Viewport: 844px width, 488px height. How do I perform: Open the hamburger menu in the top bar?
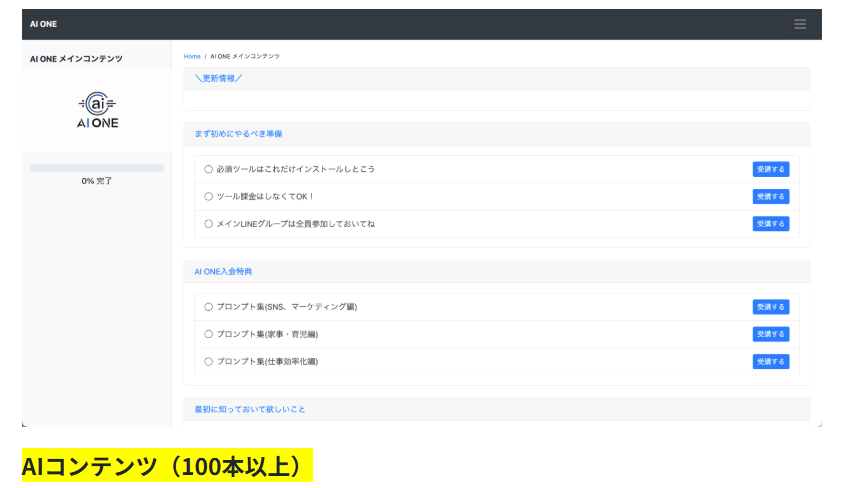pos(800,24)
